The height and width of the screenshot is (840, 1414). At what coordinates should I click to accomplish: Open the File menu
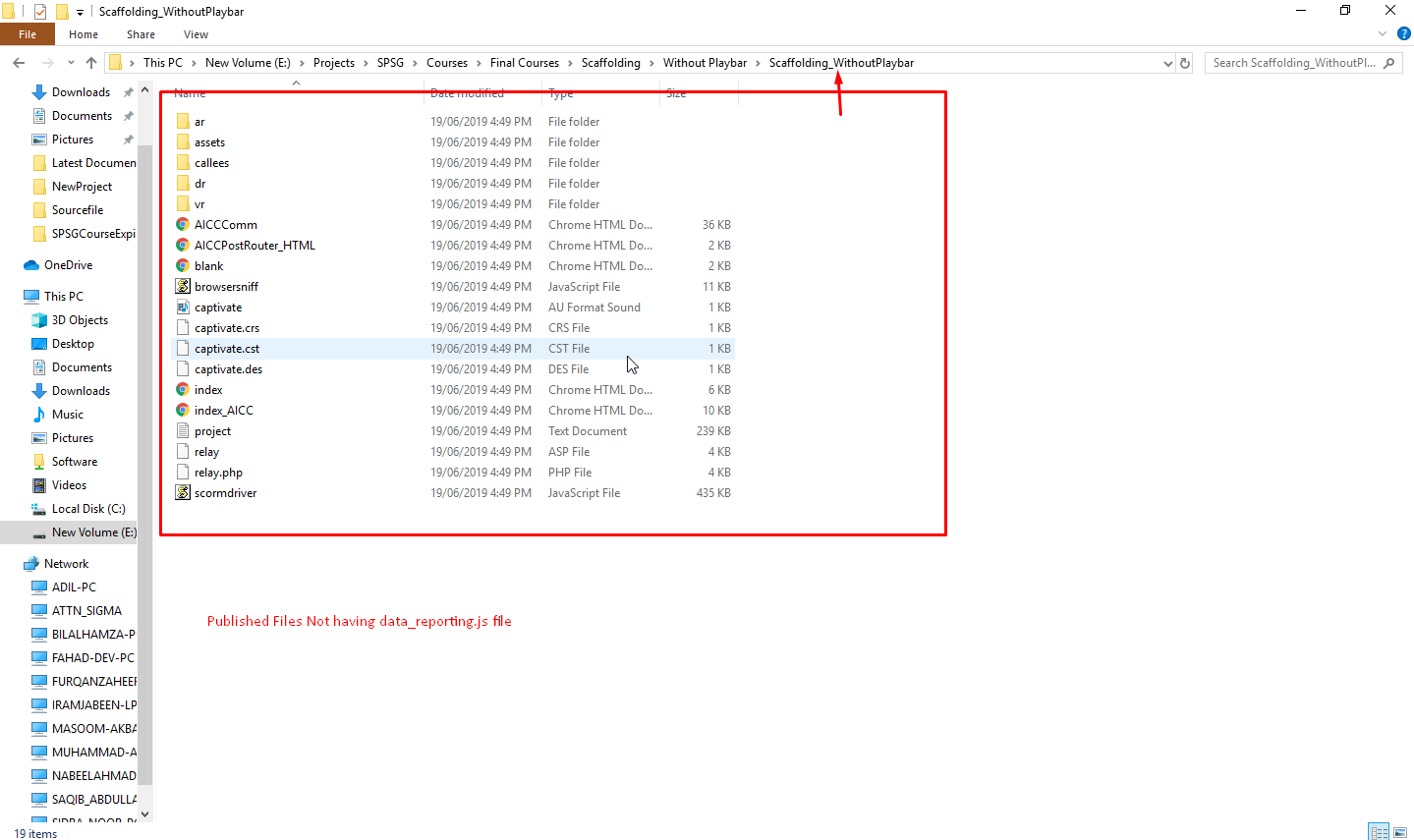click(x=28, y=34)
